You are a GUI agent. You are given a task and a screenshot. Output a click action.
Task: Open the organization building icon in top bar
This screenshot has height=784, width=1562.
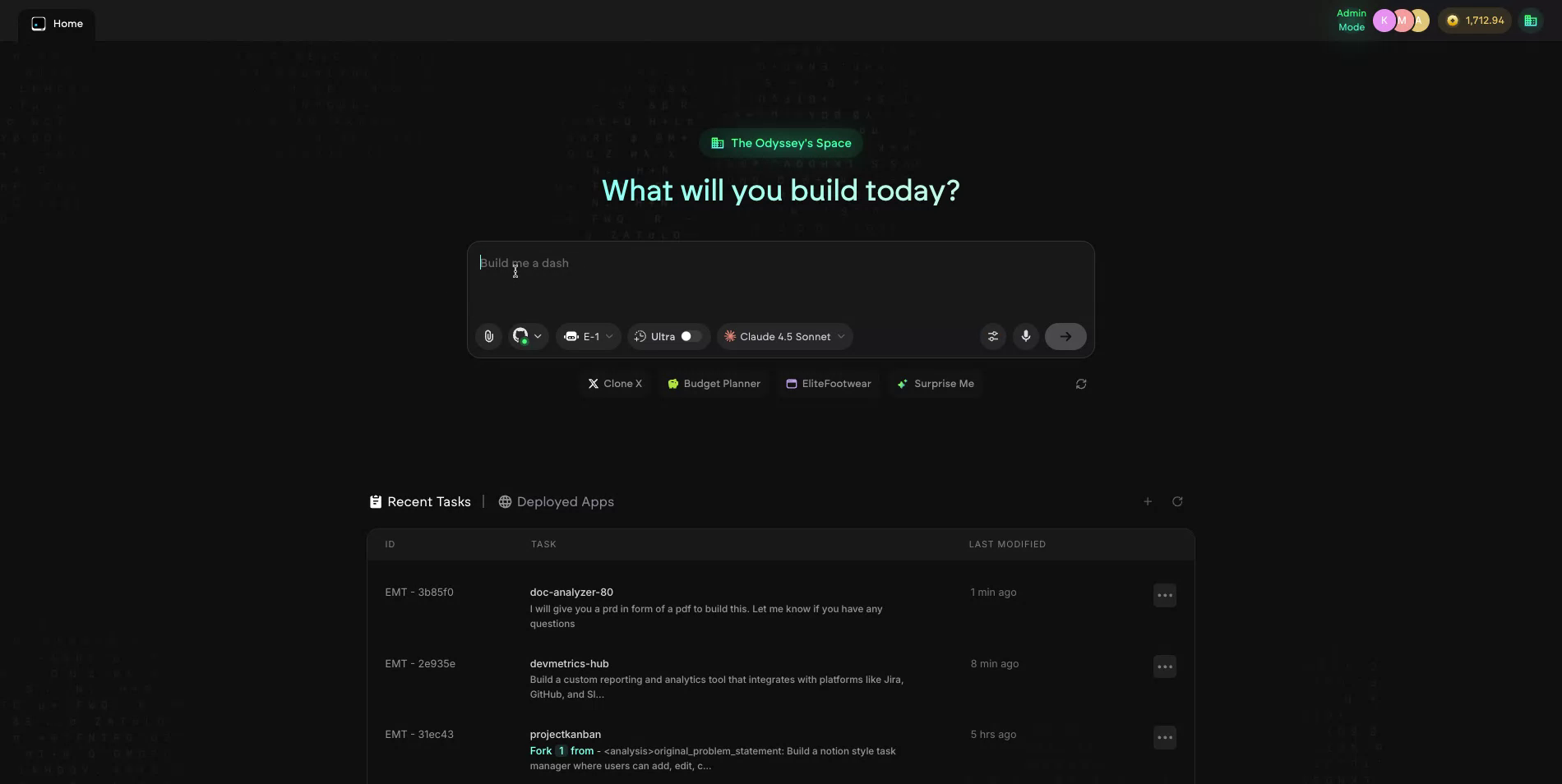click(1530, 20)
